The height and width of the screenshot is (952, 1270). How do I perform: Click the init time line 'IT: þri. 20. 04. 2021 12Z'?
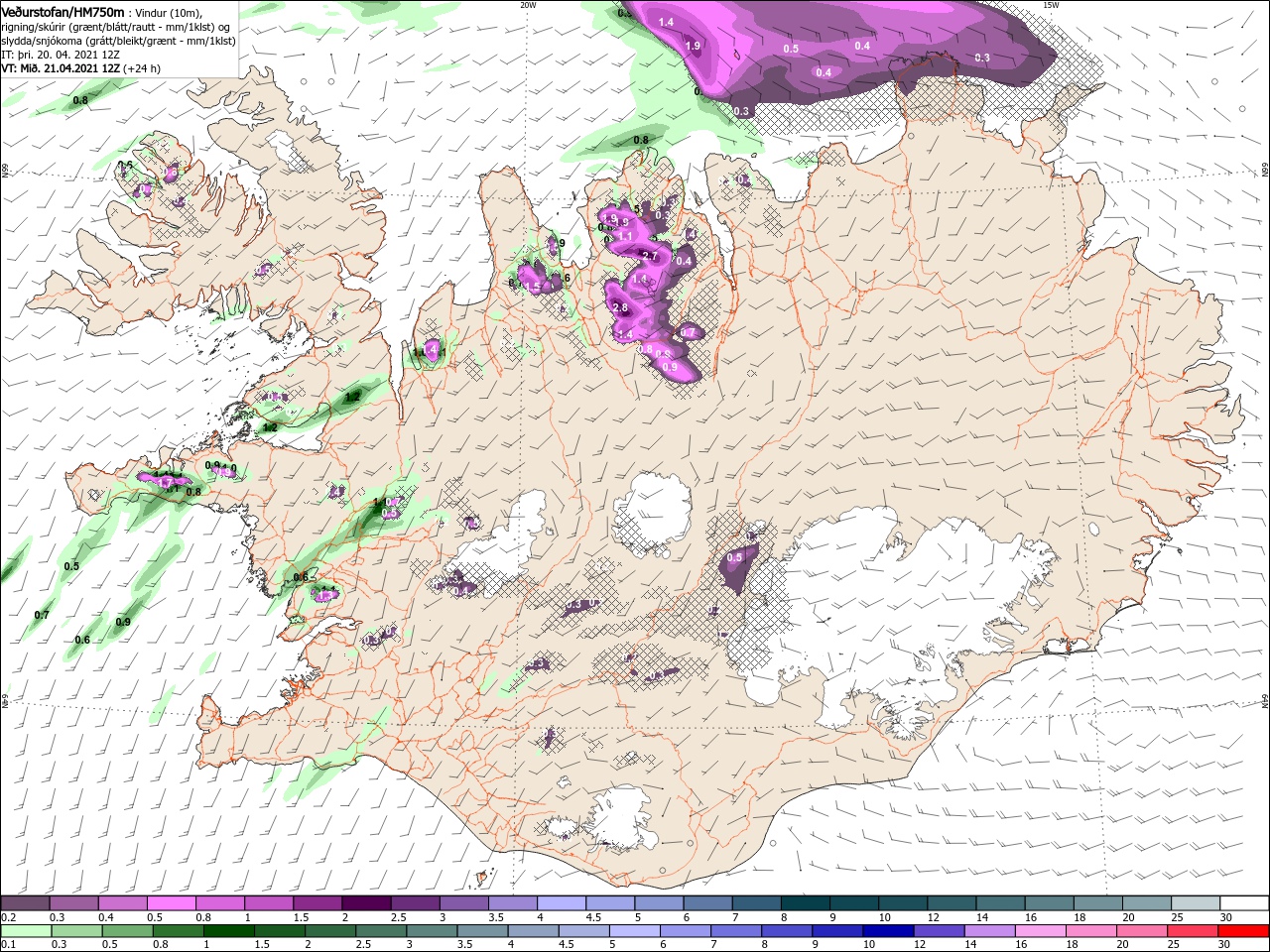pos(63,55)
